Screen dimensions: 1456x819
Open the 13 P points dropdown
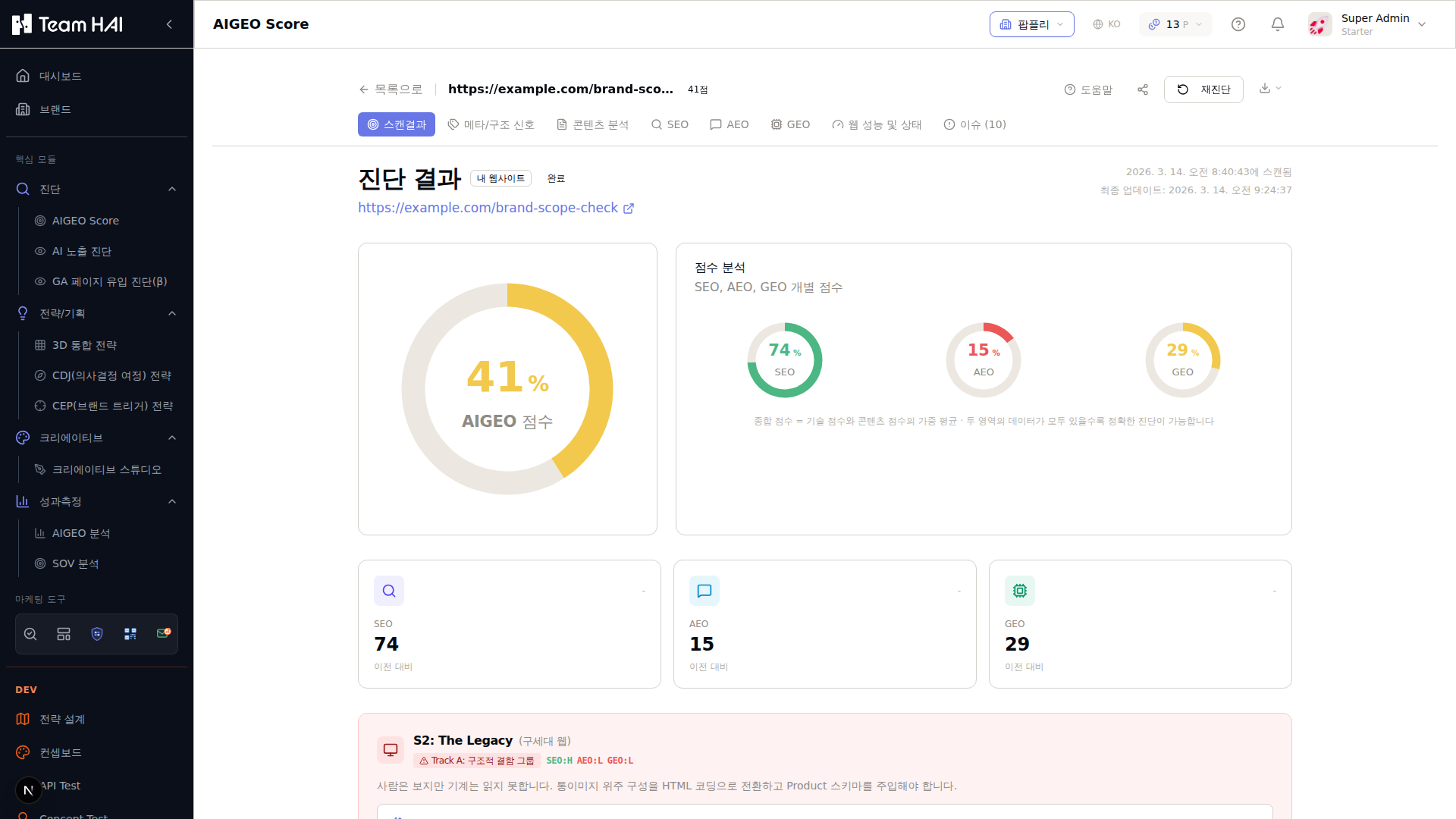[1175, 24]
